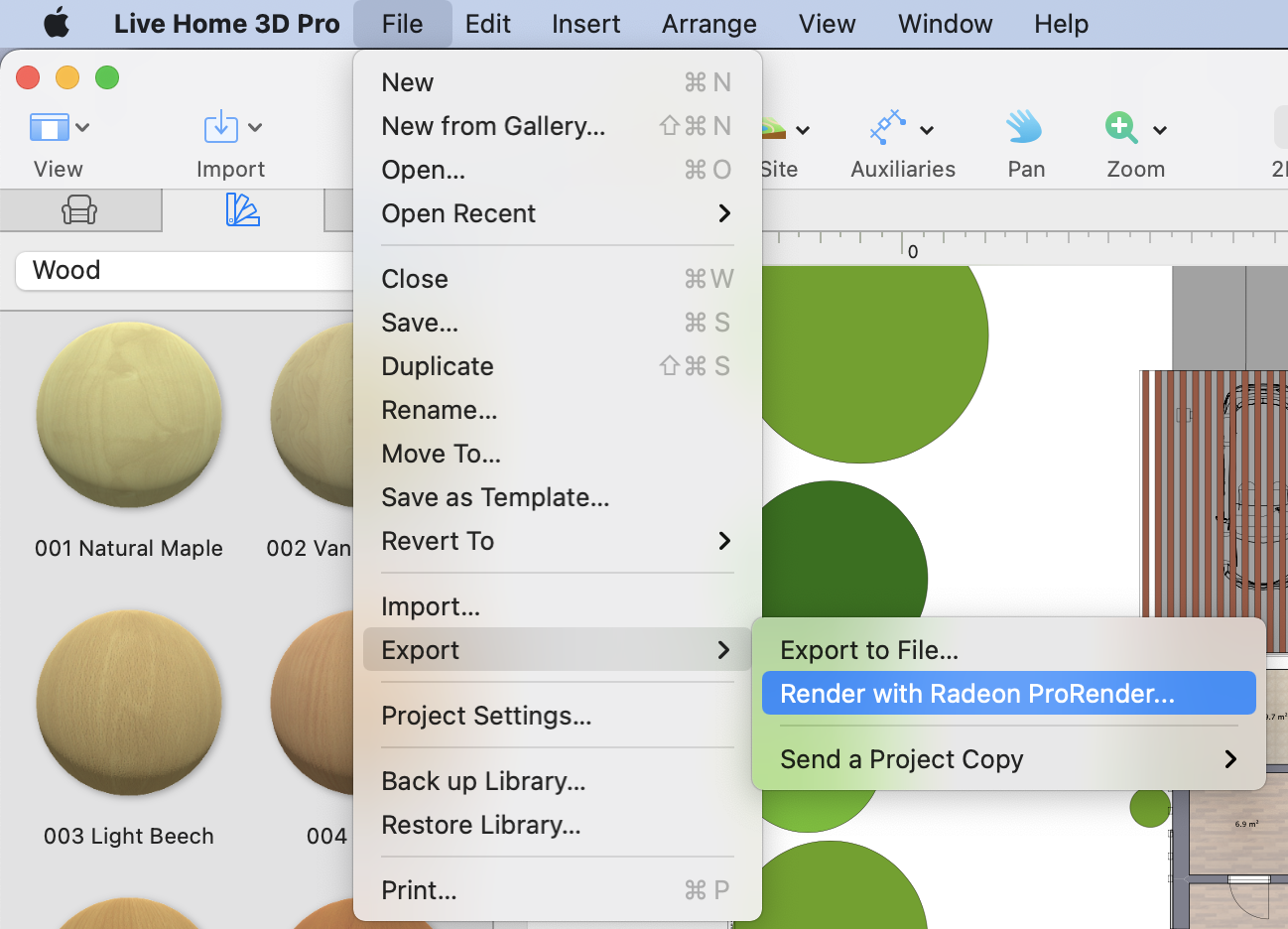Open the Auxiliaries dropdown arrow
The height and width of the screenshot is (929, 1288).
click(928, 130)
